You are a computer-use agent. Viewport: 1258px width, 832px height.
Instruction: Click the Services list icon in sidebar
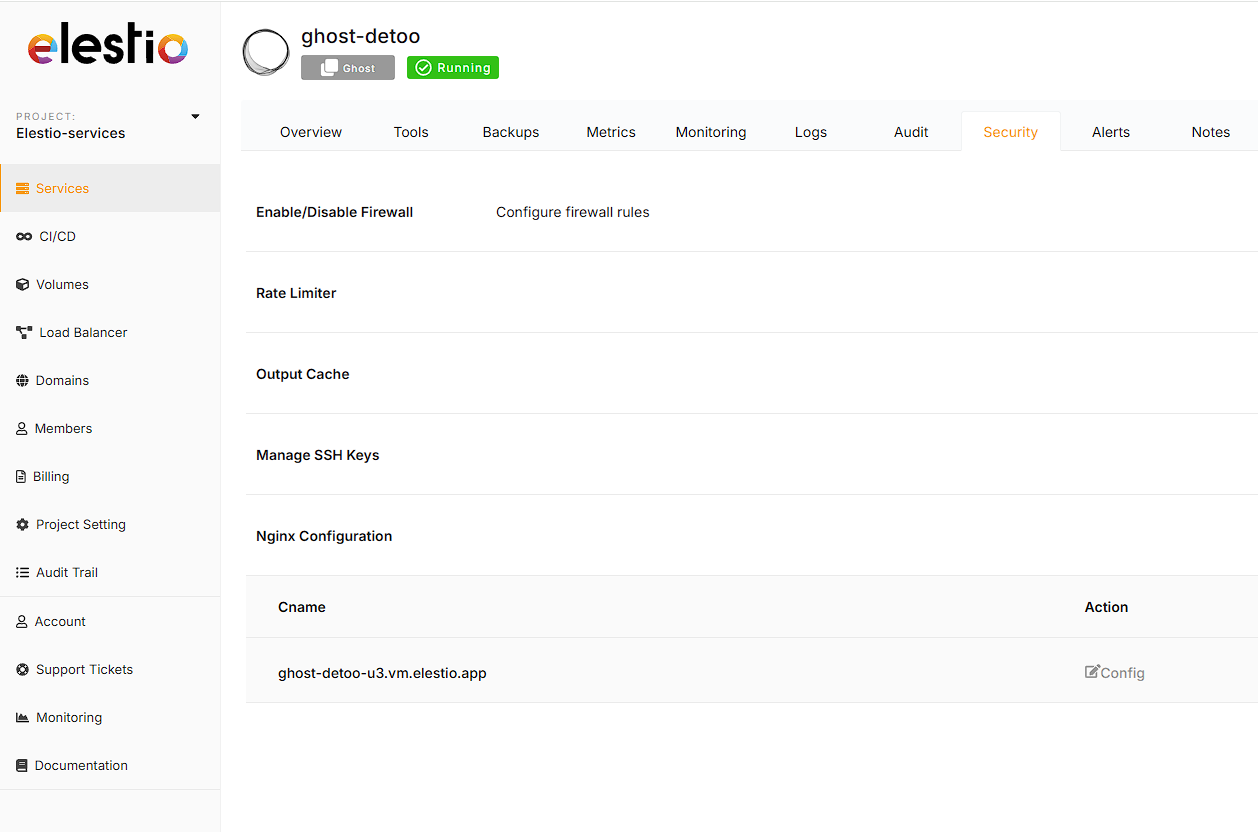point(23,189)
